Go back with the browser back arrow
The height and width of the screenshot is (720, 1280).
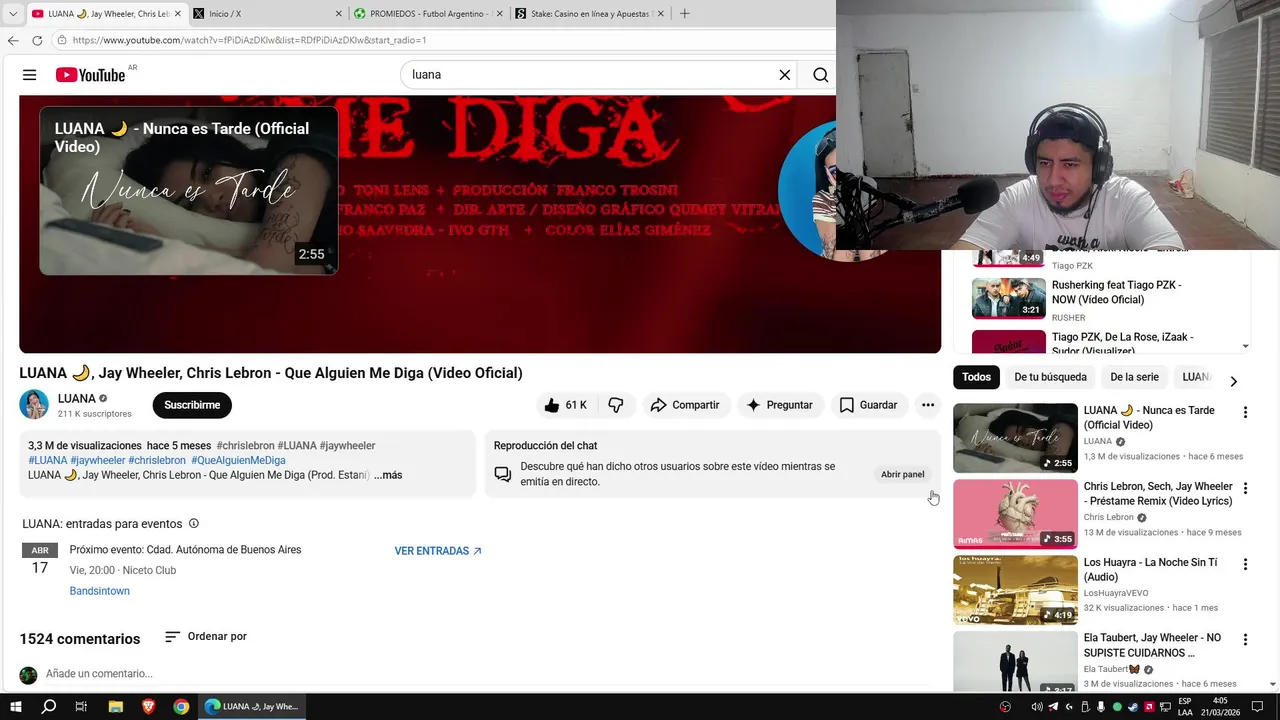pyautogui.click(x=13, y=40)
